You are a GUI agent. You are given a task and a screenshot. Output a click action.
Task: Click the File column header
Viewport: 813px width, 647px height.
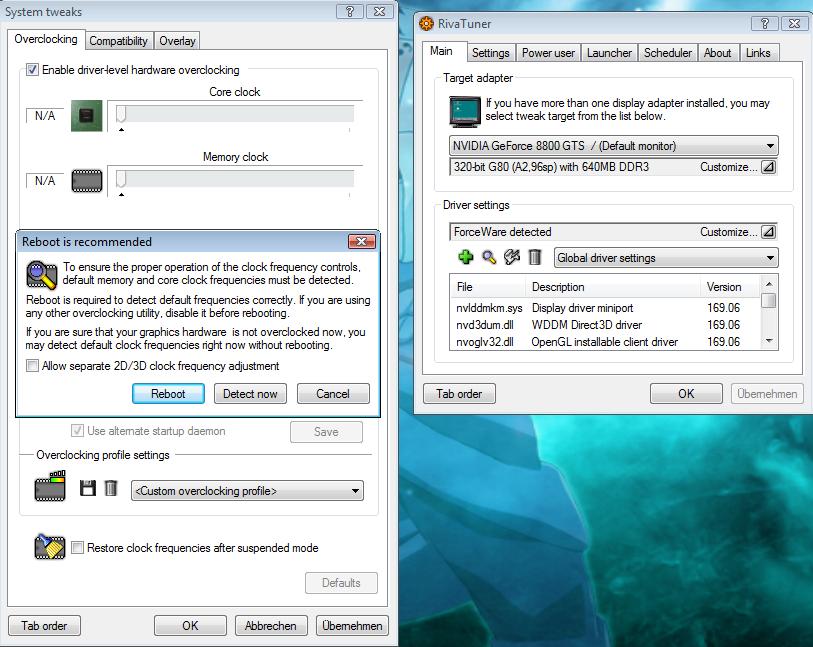click(488, 287)
